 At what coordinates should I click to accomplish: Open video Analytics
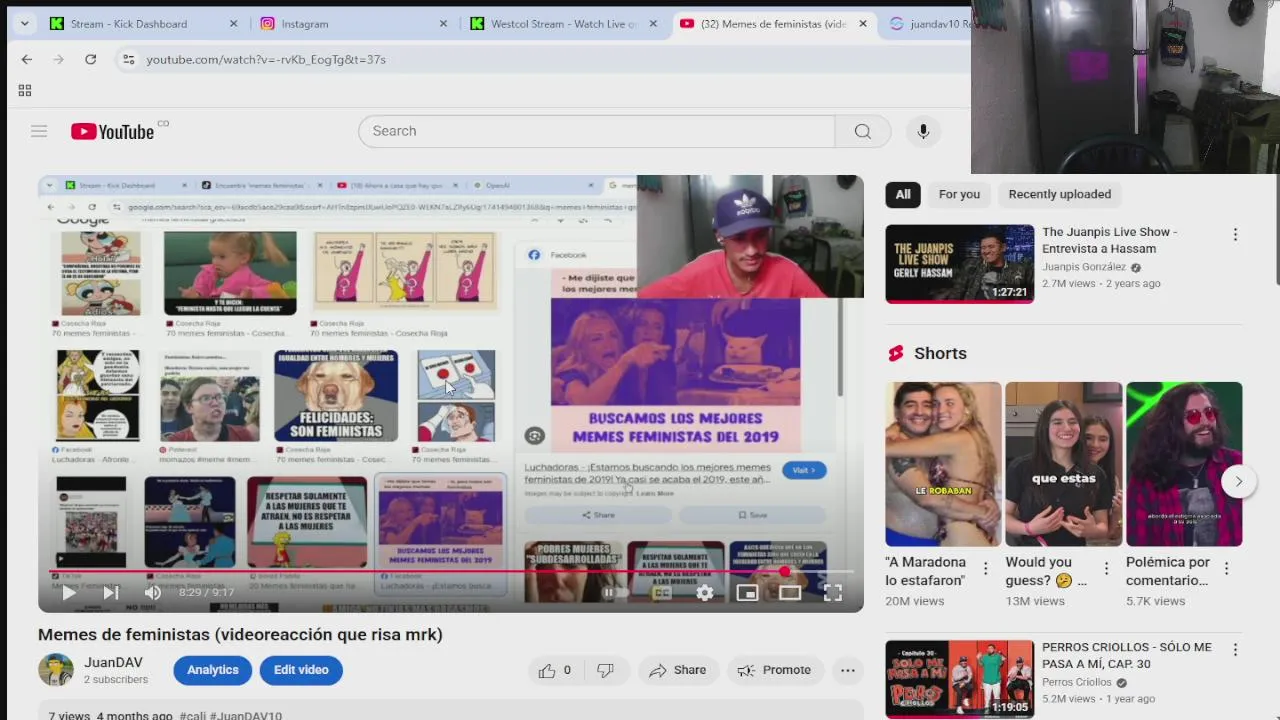(x=213, y=670)
